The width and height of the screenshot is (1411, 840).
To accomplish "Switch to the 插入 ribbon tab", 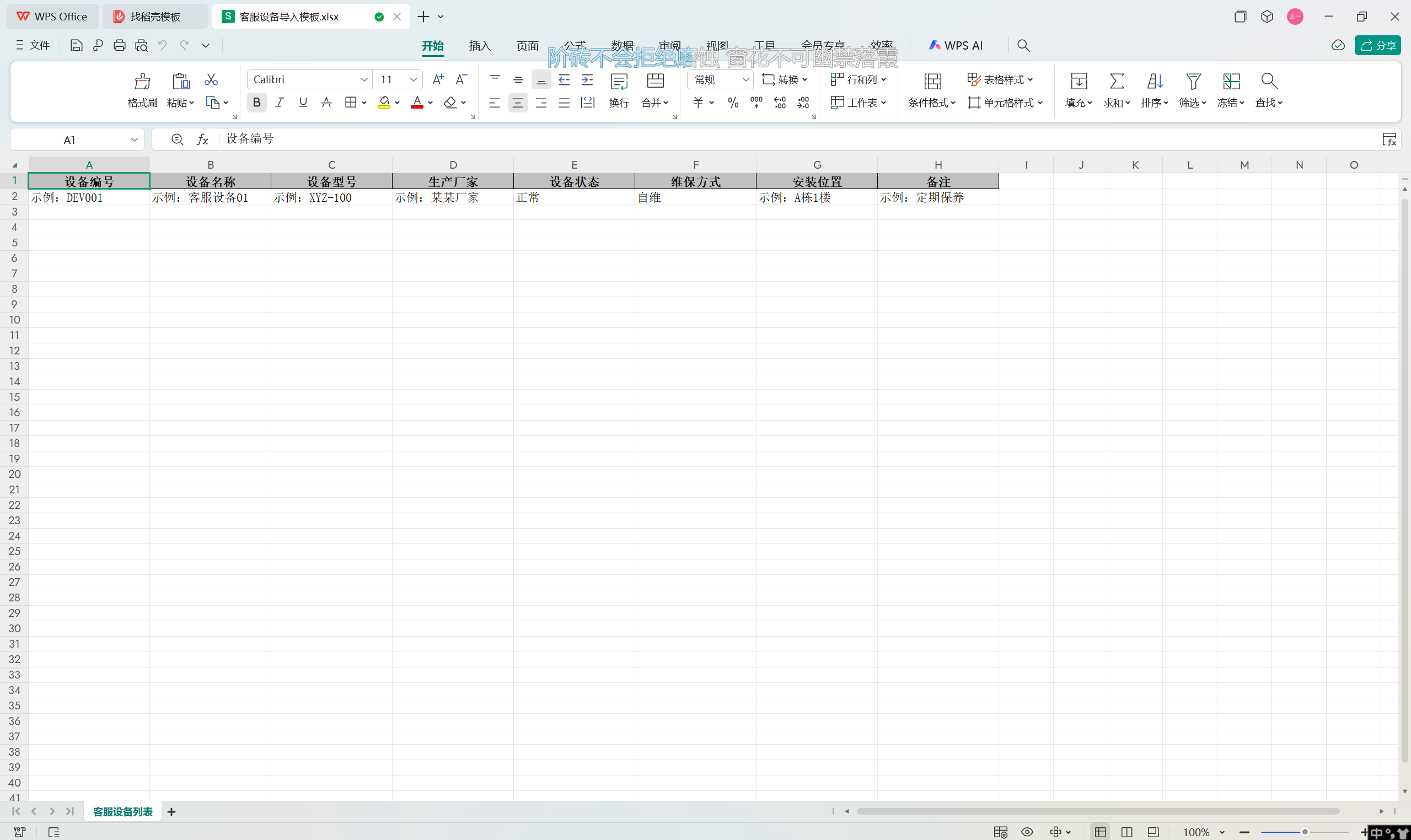I will point(480,46).
